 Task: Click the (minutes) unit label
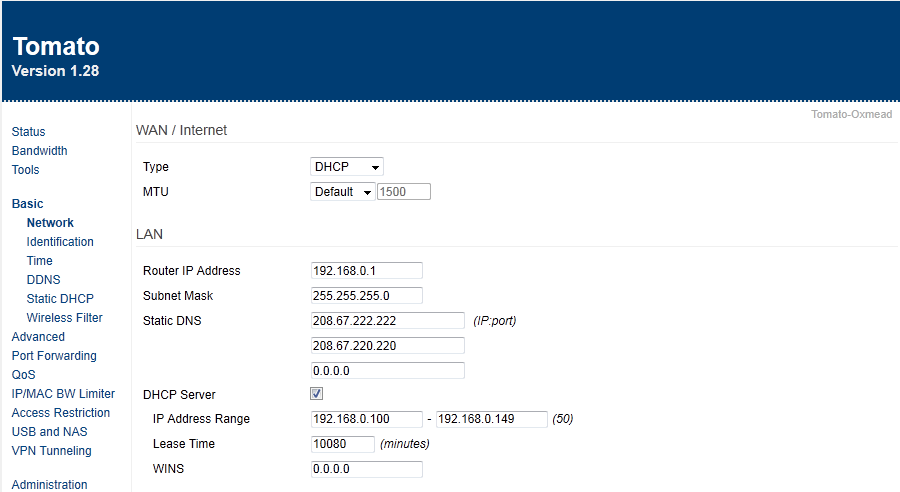405,444
